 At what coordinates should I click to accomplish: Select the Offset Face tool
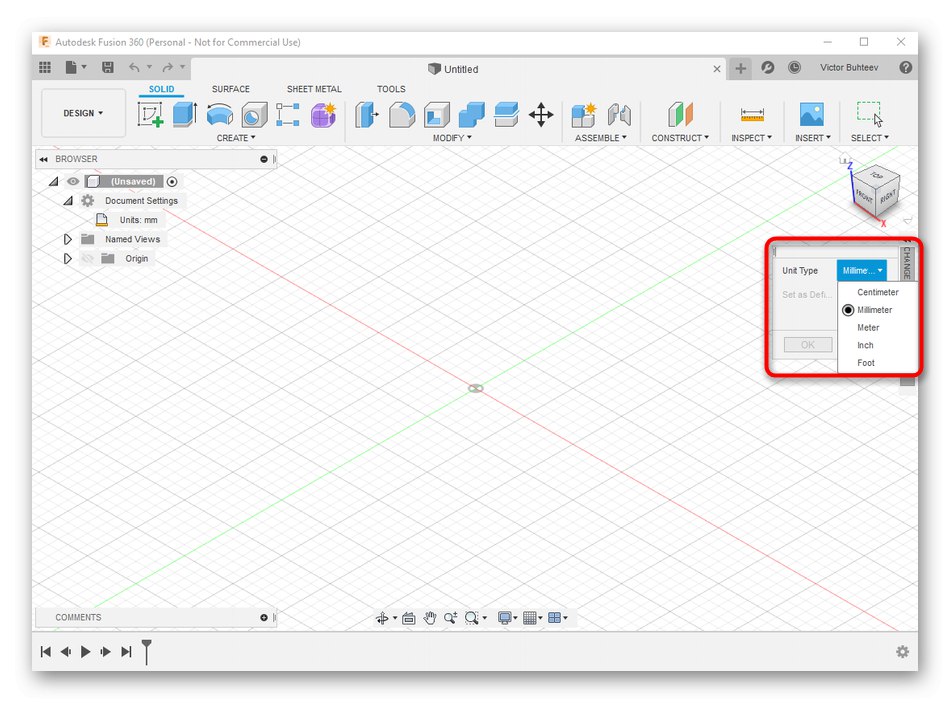tap(506, 115)
